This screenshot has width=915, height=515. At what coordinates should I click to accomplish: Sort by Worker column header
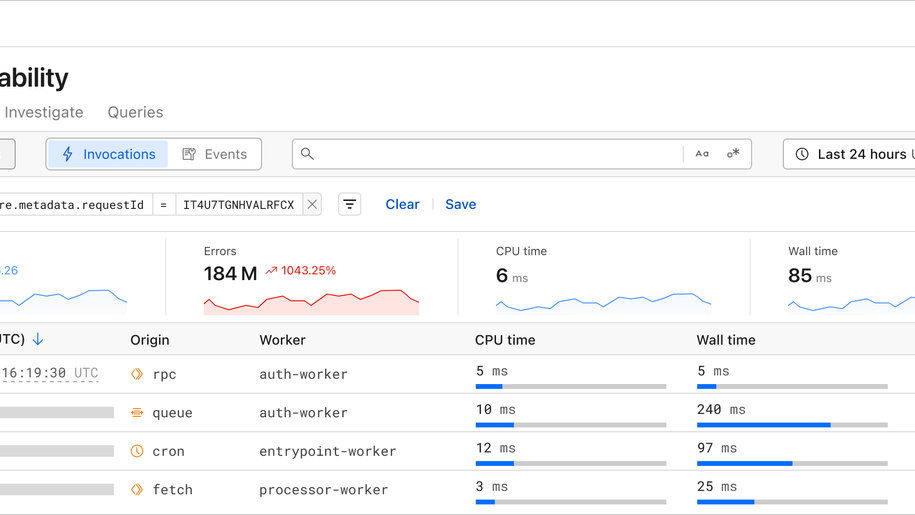click(x=282, y=340)
